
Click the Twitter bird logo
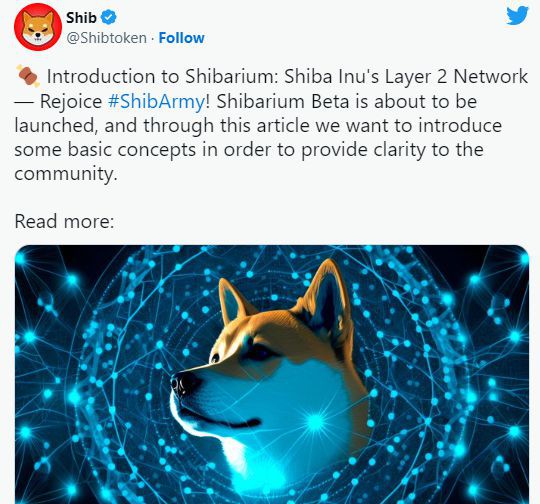[x=517, y=16]
